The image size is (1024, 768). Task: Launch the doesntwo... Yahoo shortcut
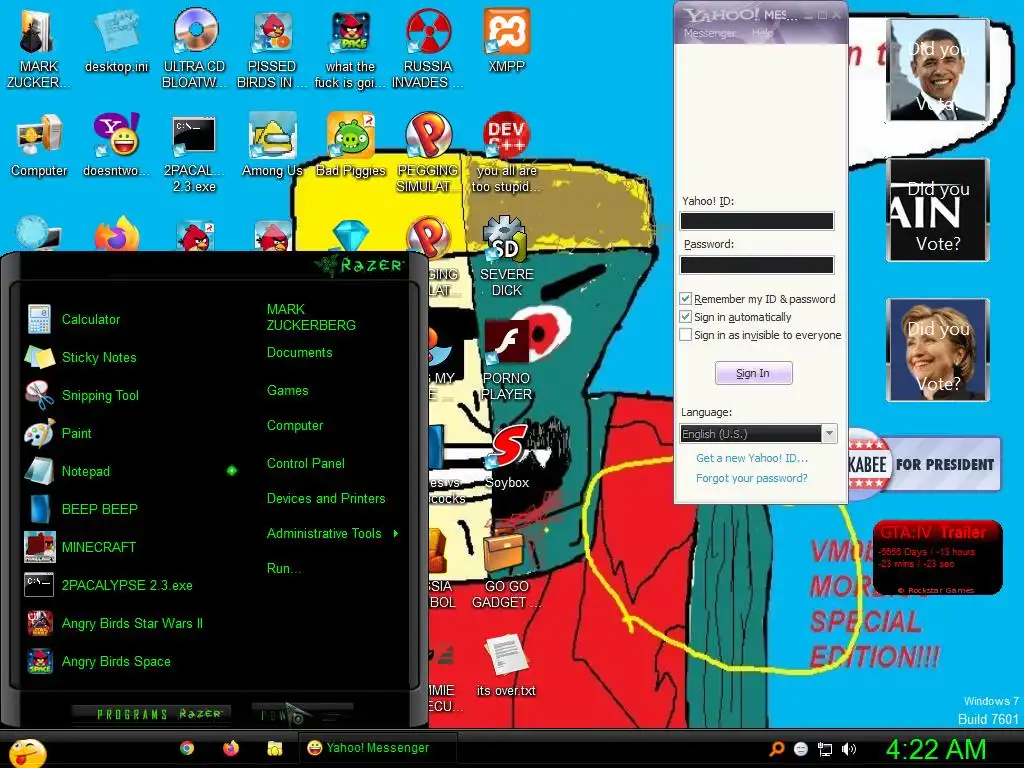(x=116, y=145)
